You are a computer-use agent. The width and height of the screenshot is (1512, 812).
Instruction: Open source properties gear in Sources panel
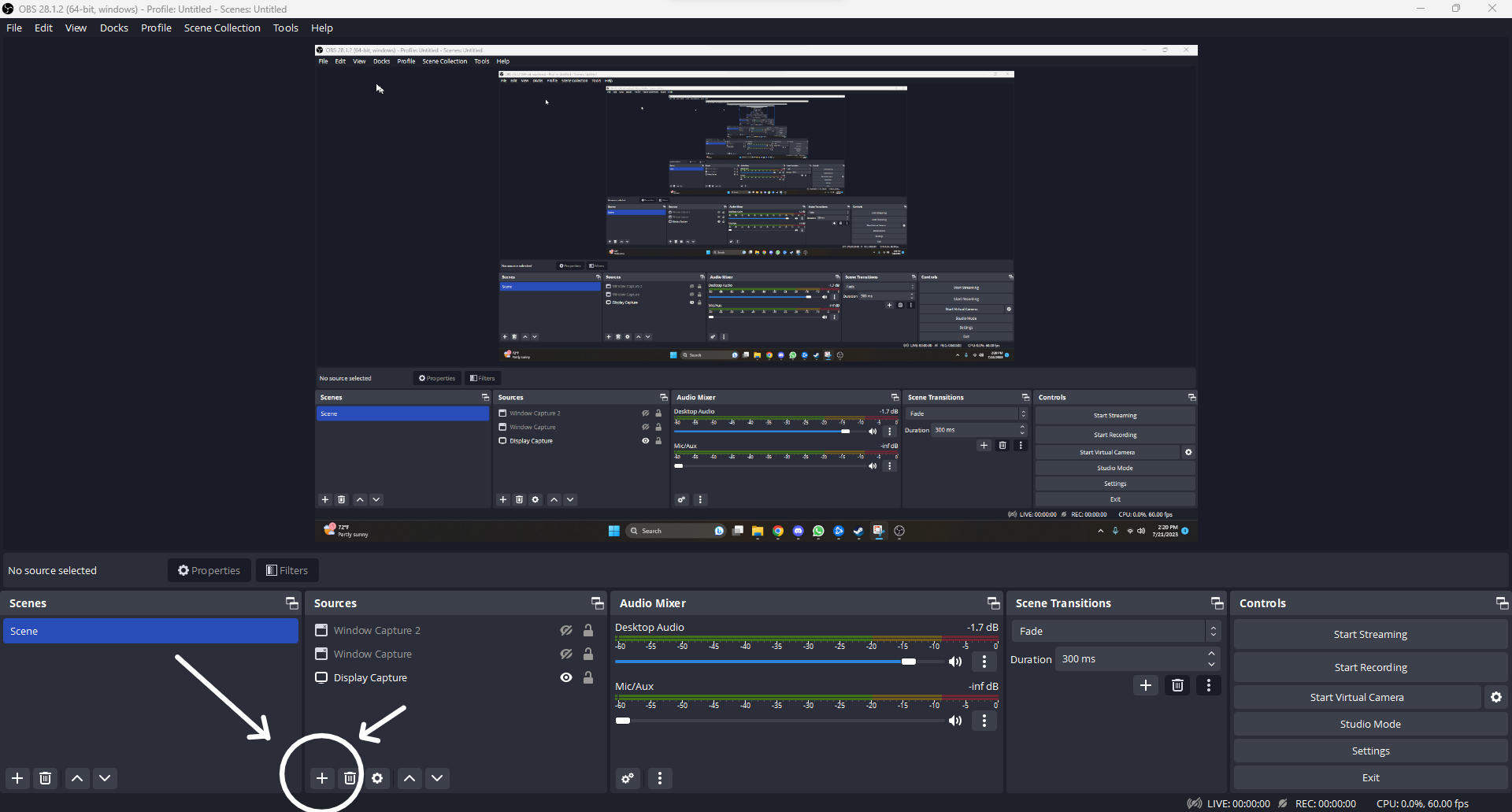click(x=378, y=778)
